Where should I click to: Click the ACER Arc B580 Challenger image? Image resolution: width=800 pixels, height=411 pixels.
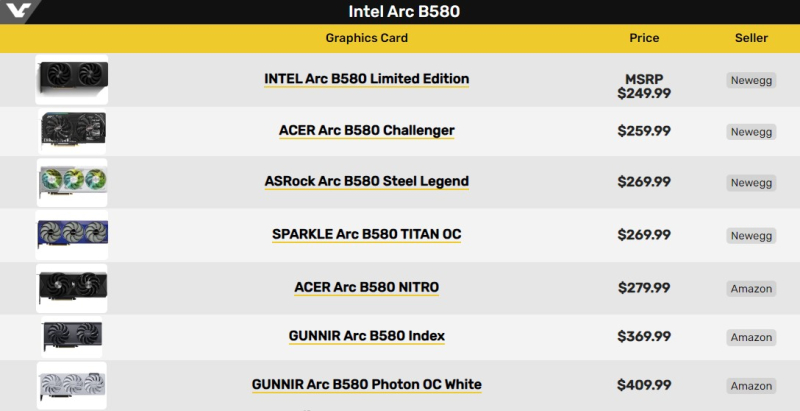pos(72,131)
